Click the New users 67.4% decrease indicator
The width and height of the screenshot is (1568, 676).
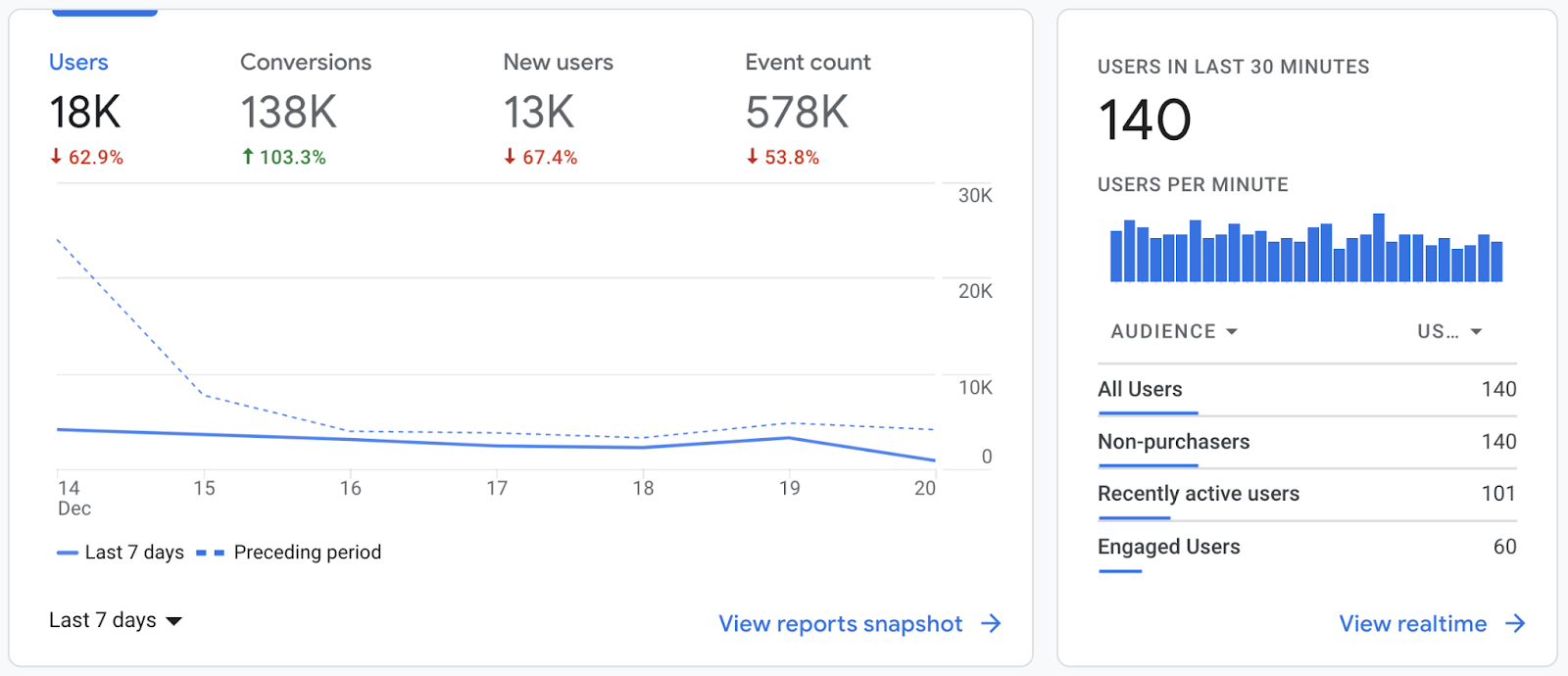pyautogui.click(x=540, y=157)
